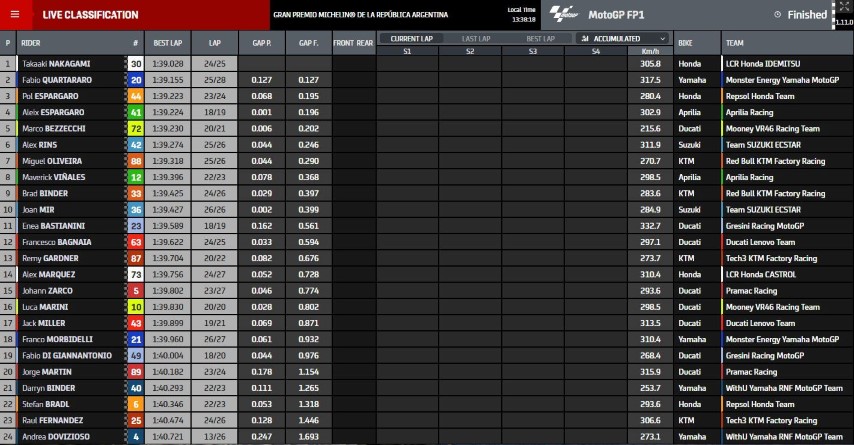
Task: Select rider Luca MARINI
Action: coord(45,307)
